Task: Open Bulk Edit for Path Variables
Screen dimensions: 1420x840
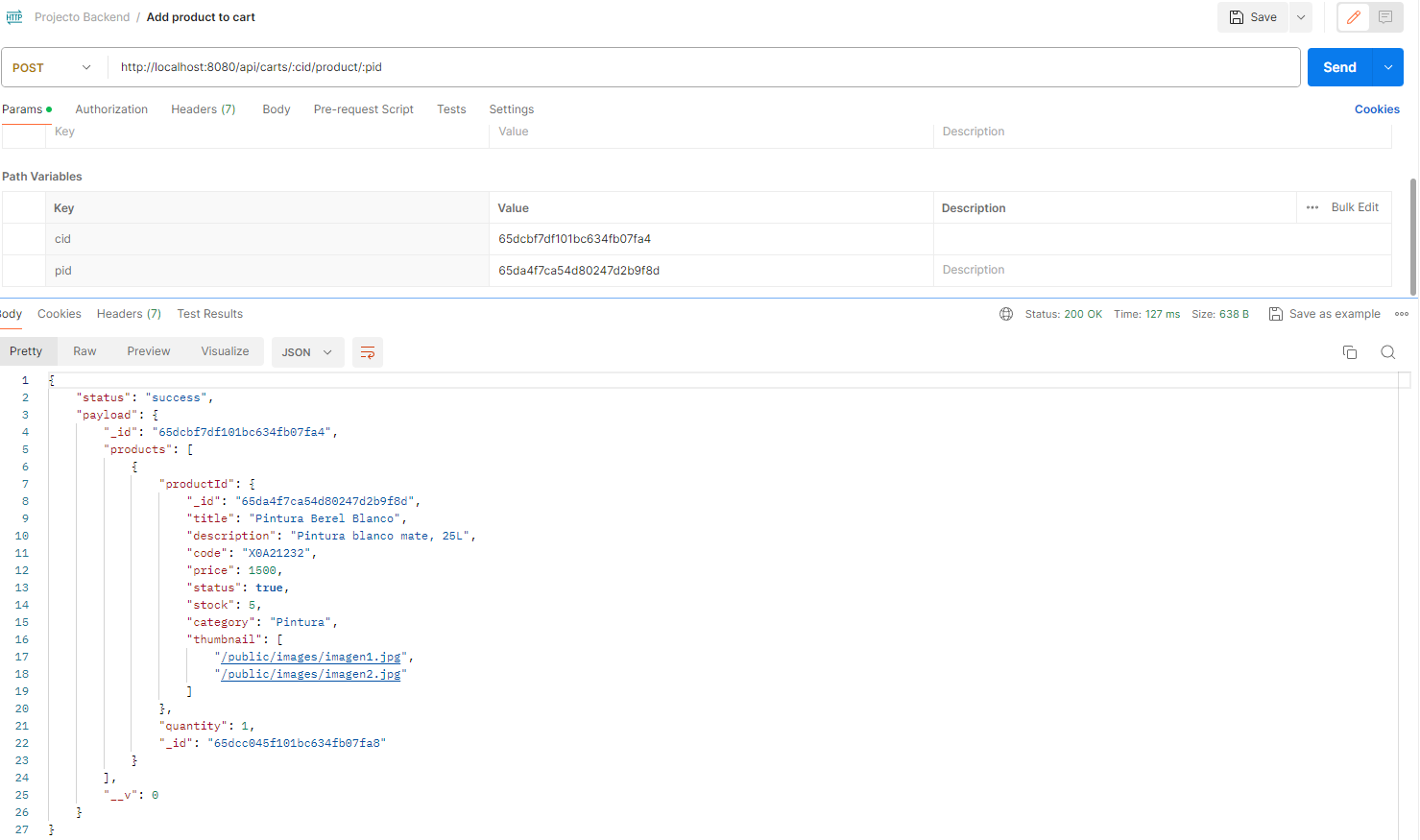Action: [x=1354, y=206]
